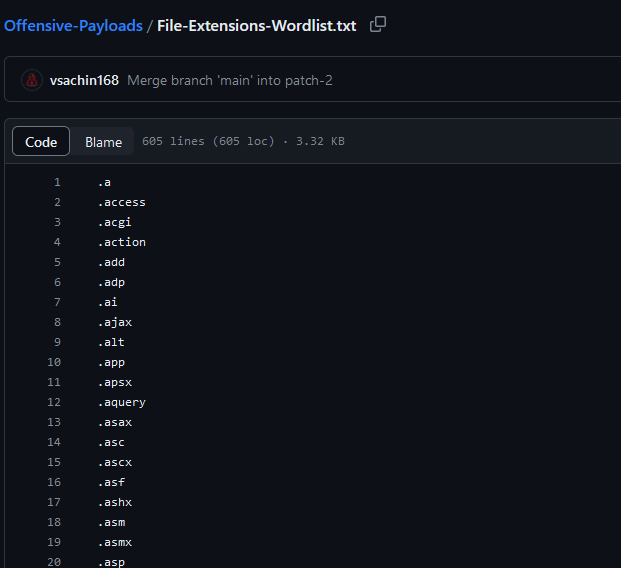Image resolution: width=621 pixels, height=568 pixels.
Task: Click the '605 lines (605 loc) · 3.32 KB' info
Action: point(243,141)
